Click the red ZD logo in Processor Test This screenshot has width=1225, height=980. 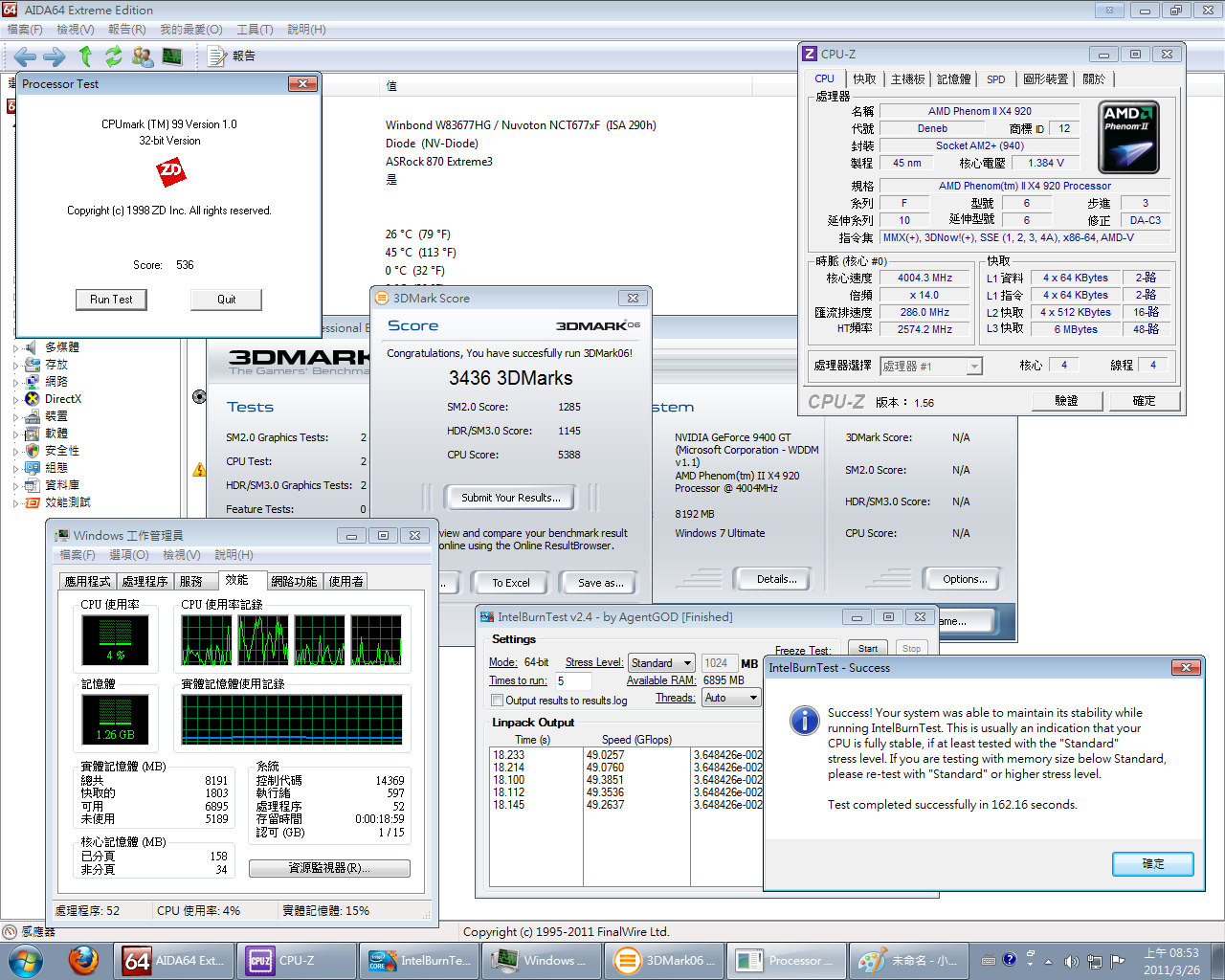(170, 172)
